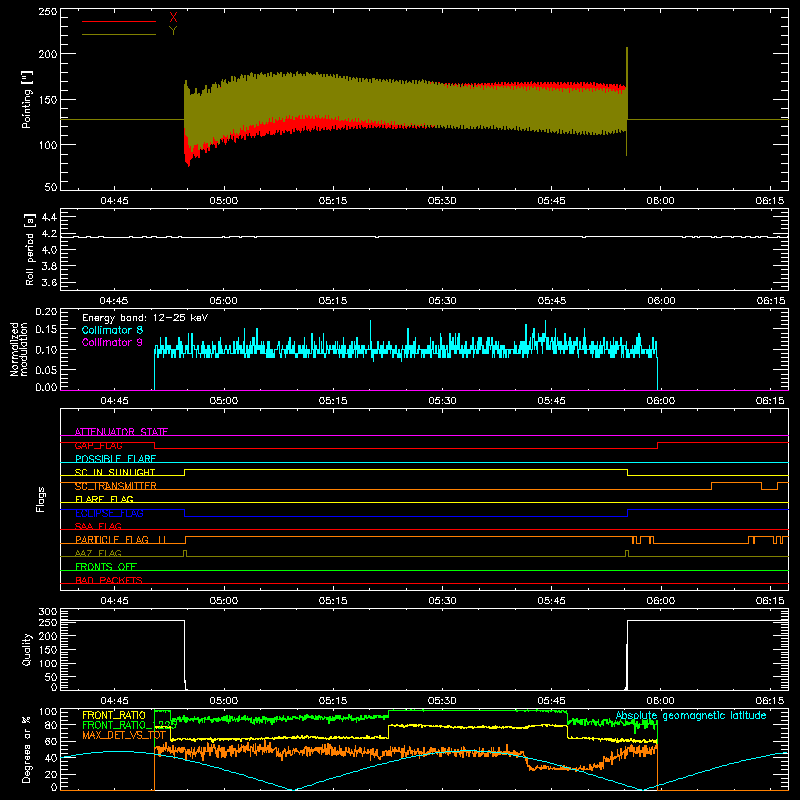
Task: Click the 4.4 tick on Roll period axis
Action: pyautogui.click(x=49, y=217)
